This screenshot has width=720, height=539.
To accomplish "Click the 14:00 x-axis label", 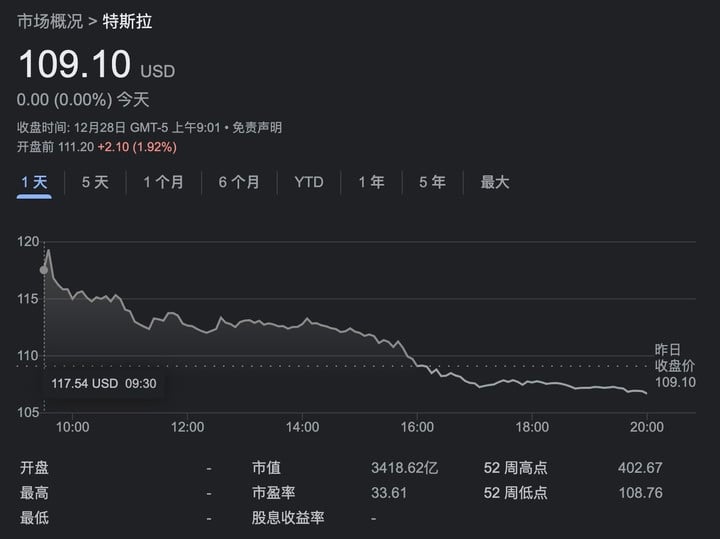I will [302, 427].
